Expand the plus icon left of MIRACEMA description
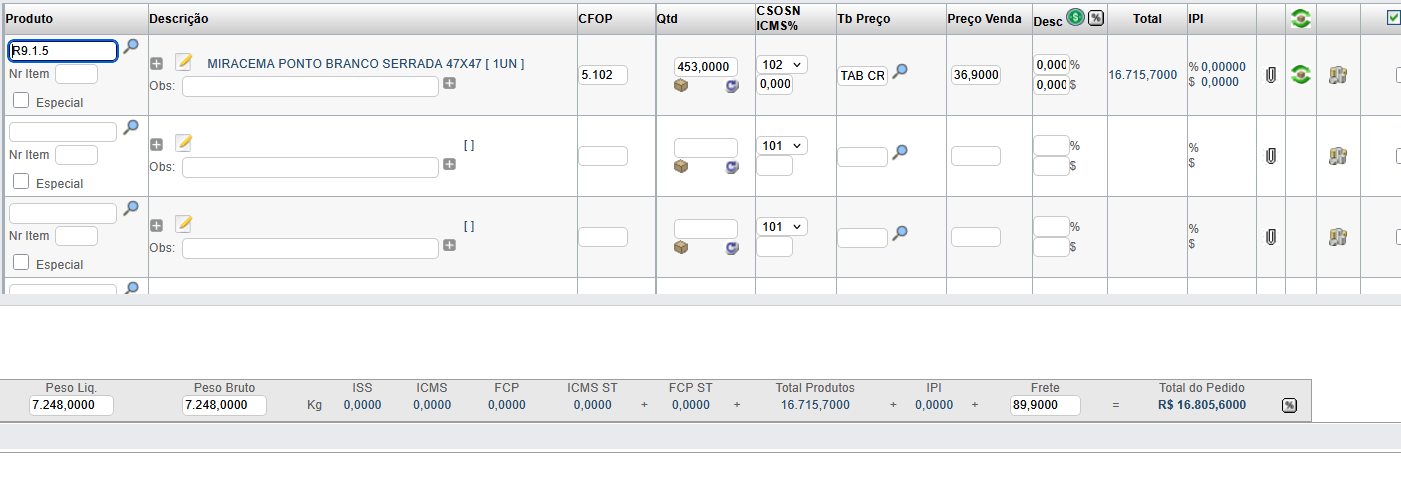This screenshot has width=1401, height=477. pyautogui.click(x=156, y=63)
